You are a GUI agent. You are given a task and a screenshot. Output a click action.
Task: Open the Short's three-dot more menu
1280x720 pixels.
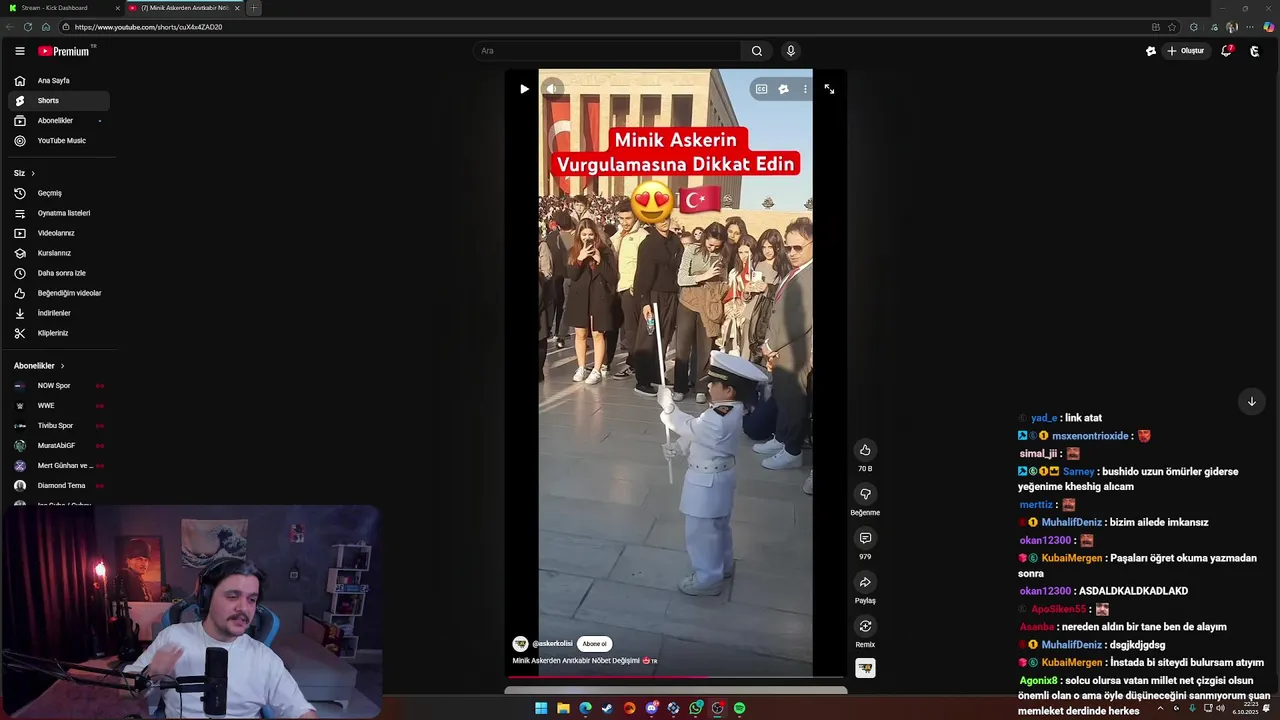click(x=805, y=89)
